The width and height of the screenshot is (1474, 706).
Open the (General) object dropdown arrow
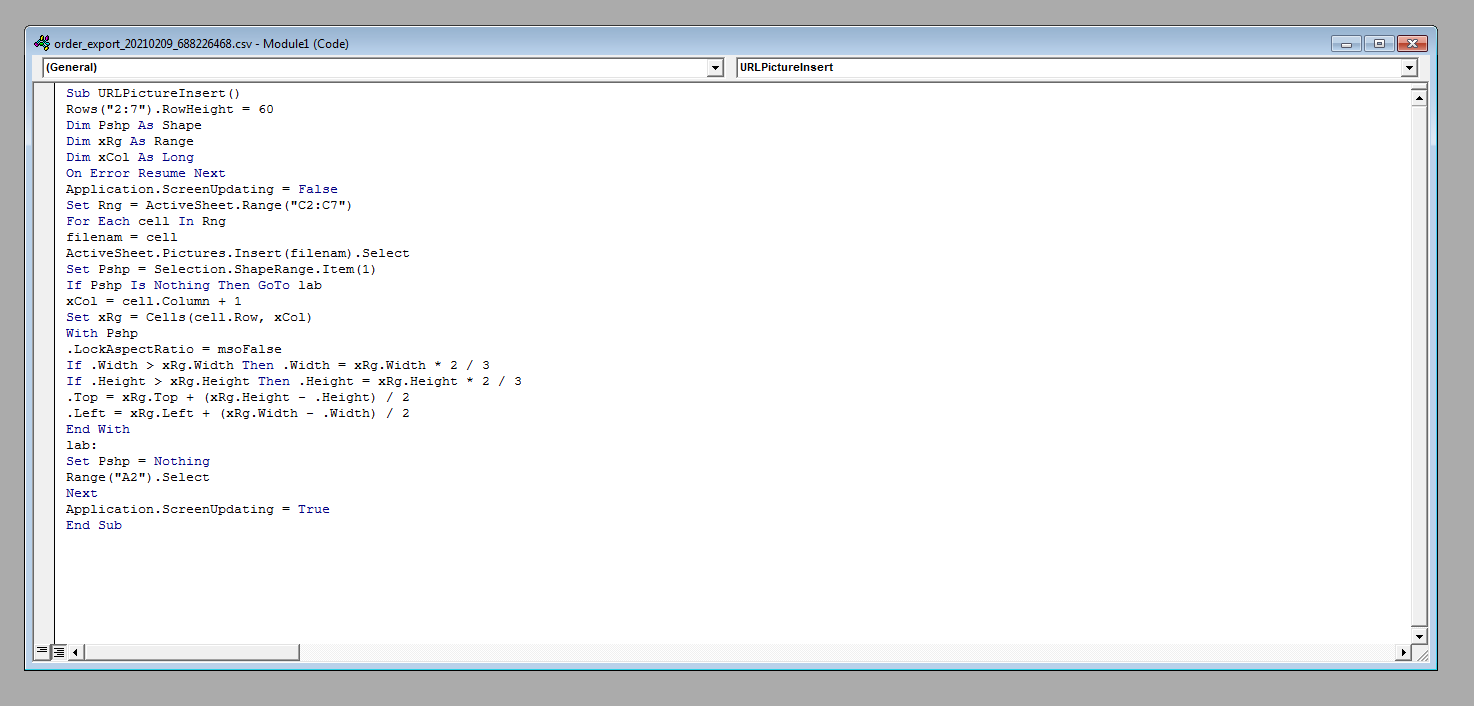[715, 68]
